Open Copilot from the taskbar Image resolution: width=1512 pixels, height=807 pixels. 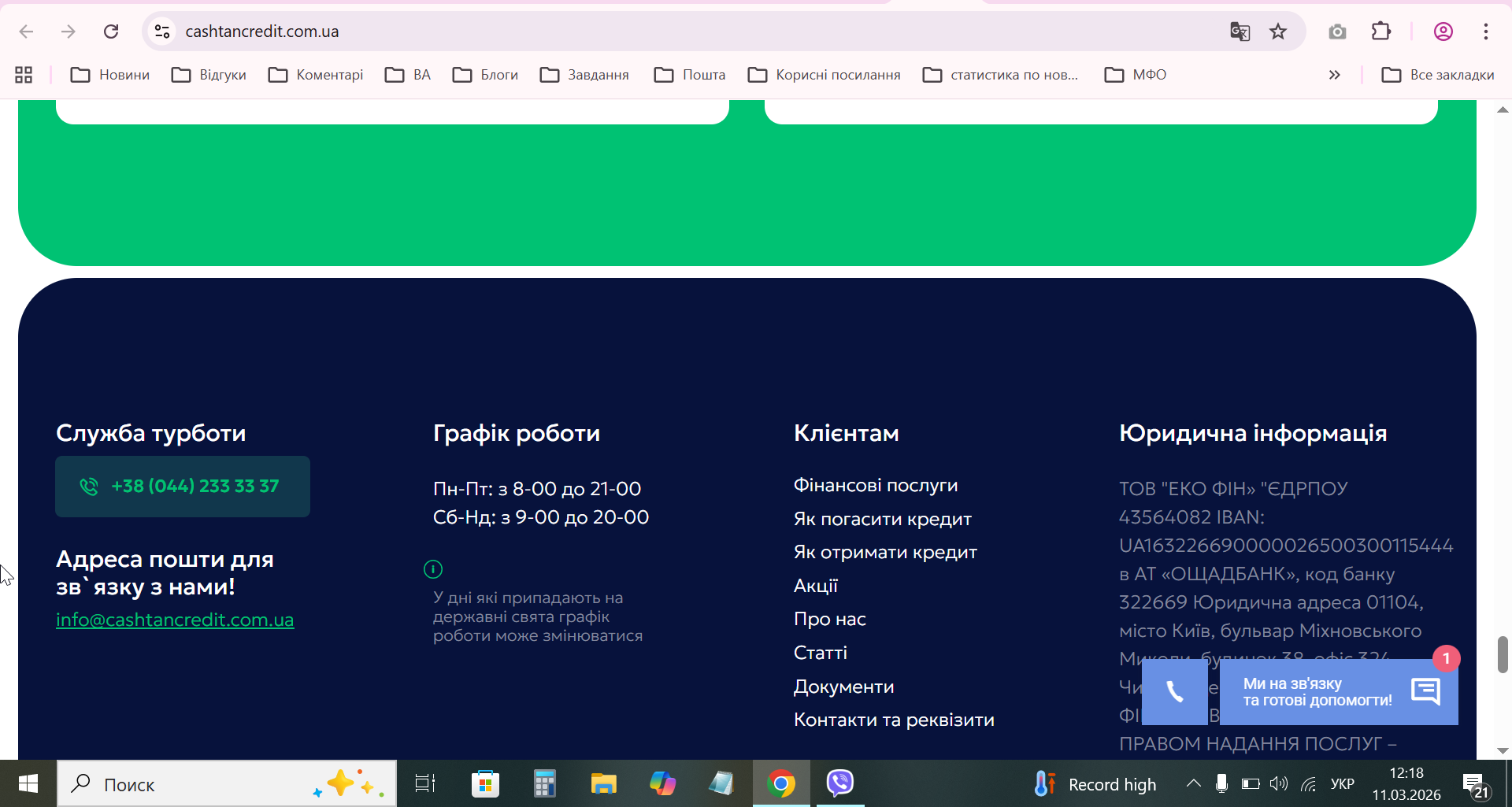pos(663,784)
